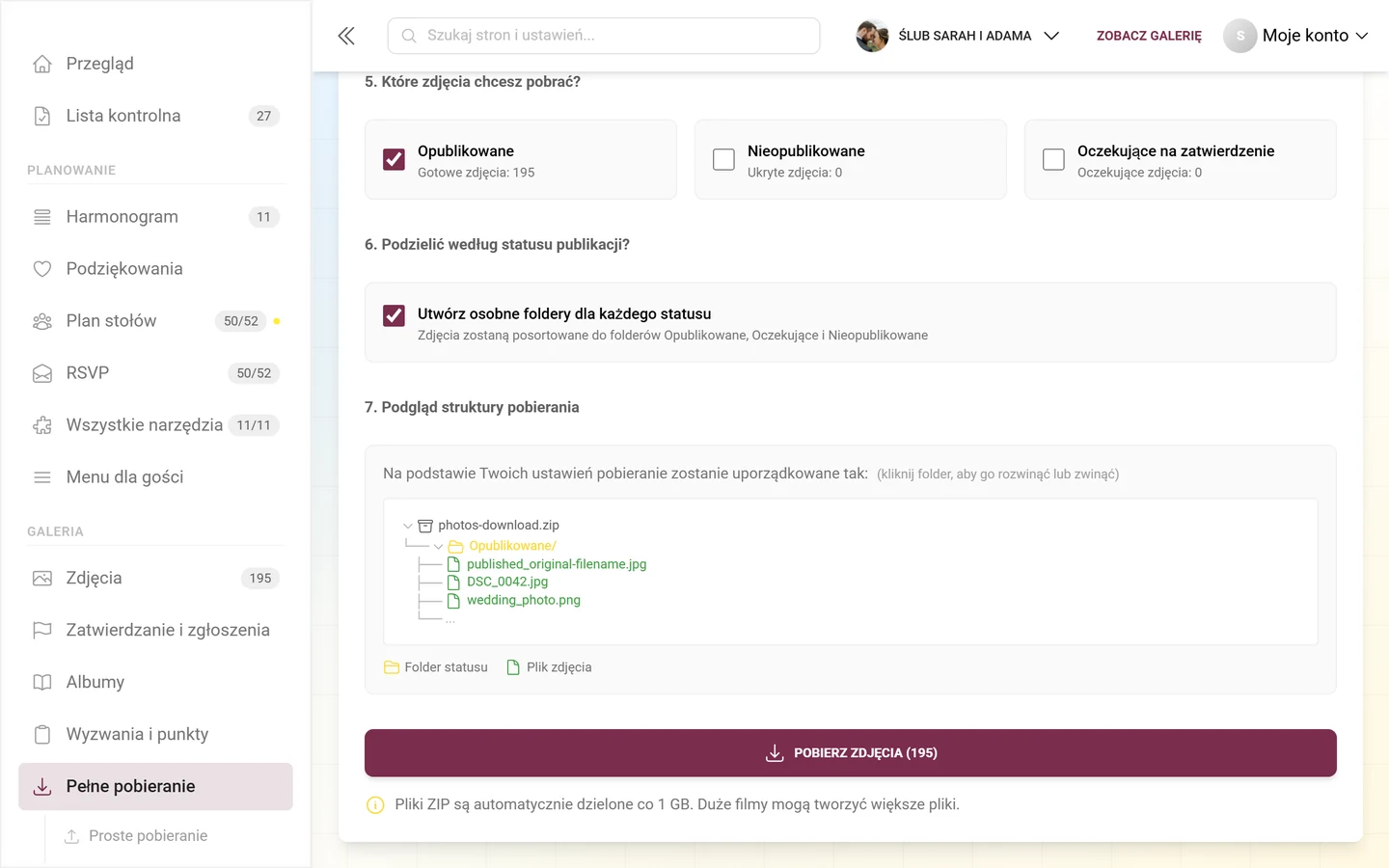Go to Plan stołów menu item
The image size is (1389, 868).
pos(155,321)
